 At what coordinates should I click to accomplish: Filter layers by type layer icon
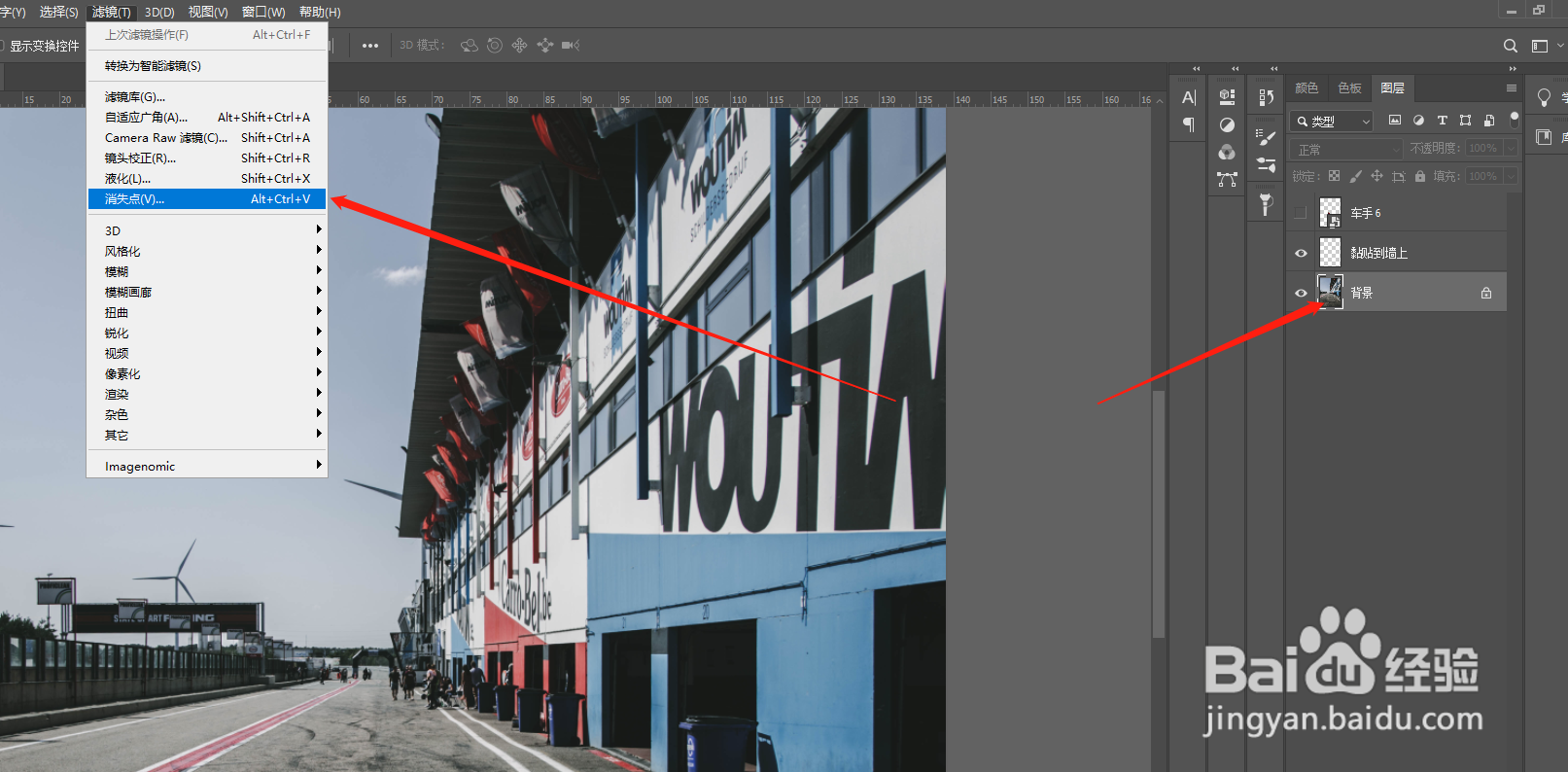point(1442,121)
